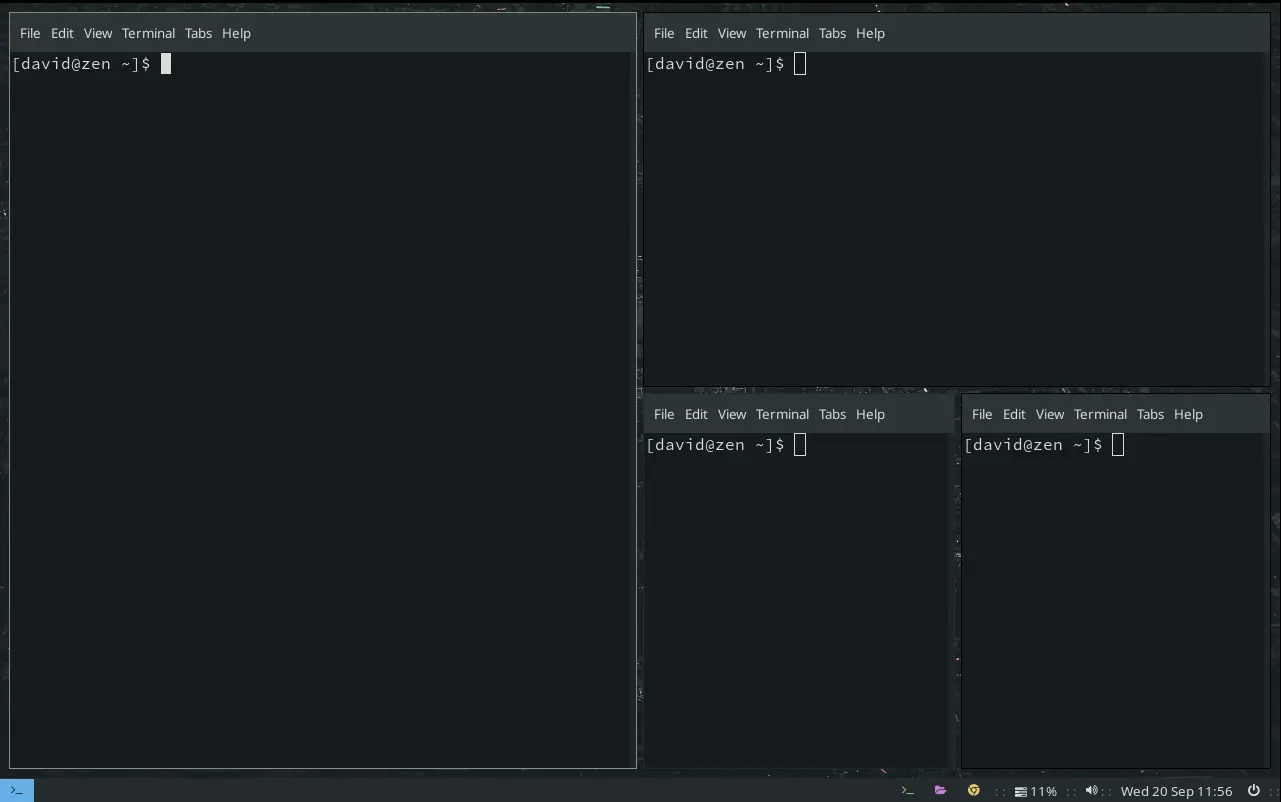Open Tabs menu in the top-right terminal

[832, 33]
